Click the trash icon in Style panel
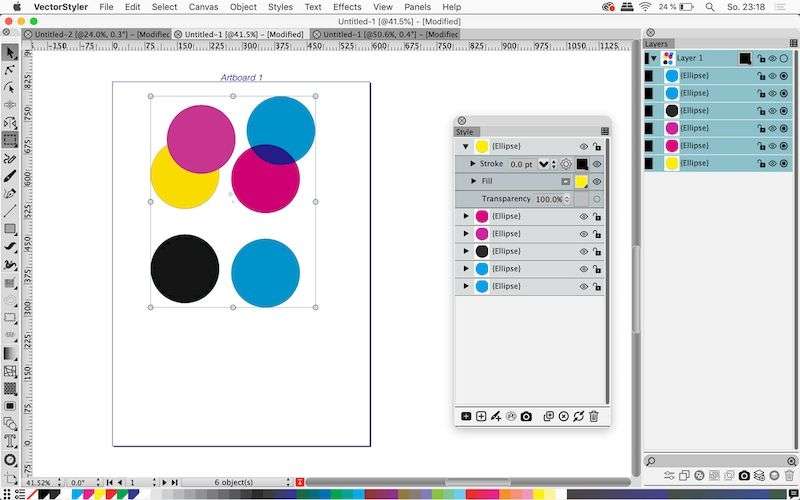Image resolution: width=800 pixels, height=500 pixels. click(x=593, y=416)
